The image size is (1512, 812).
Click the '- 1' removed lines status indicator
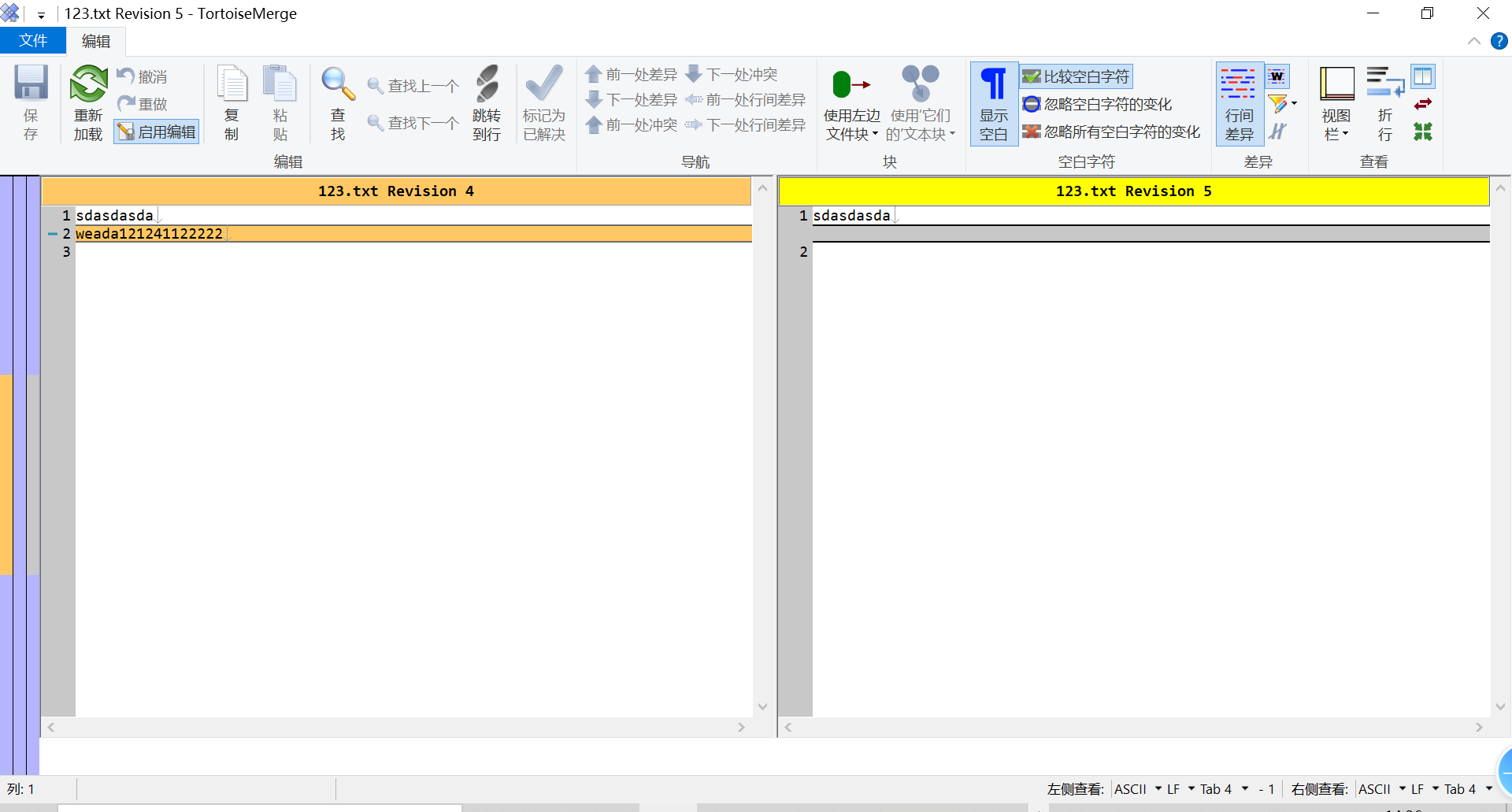[x=1266, y=789]
